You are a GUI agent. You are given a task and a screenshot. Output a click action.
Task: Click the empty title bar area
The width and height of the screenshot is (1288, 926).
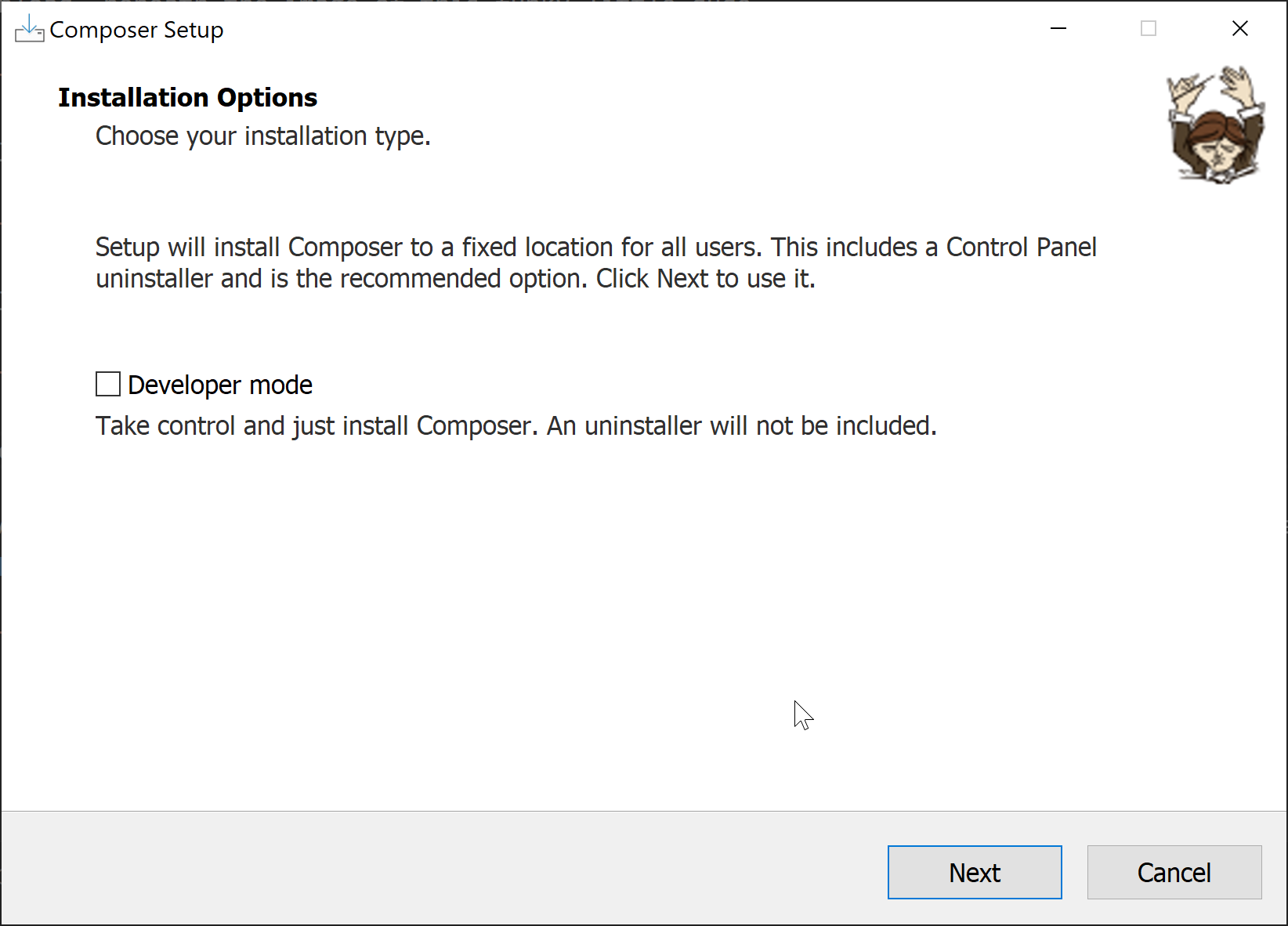click(627, 30)
